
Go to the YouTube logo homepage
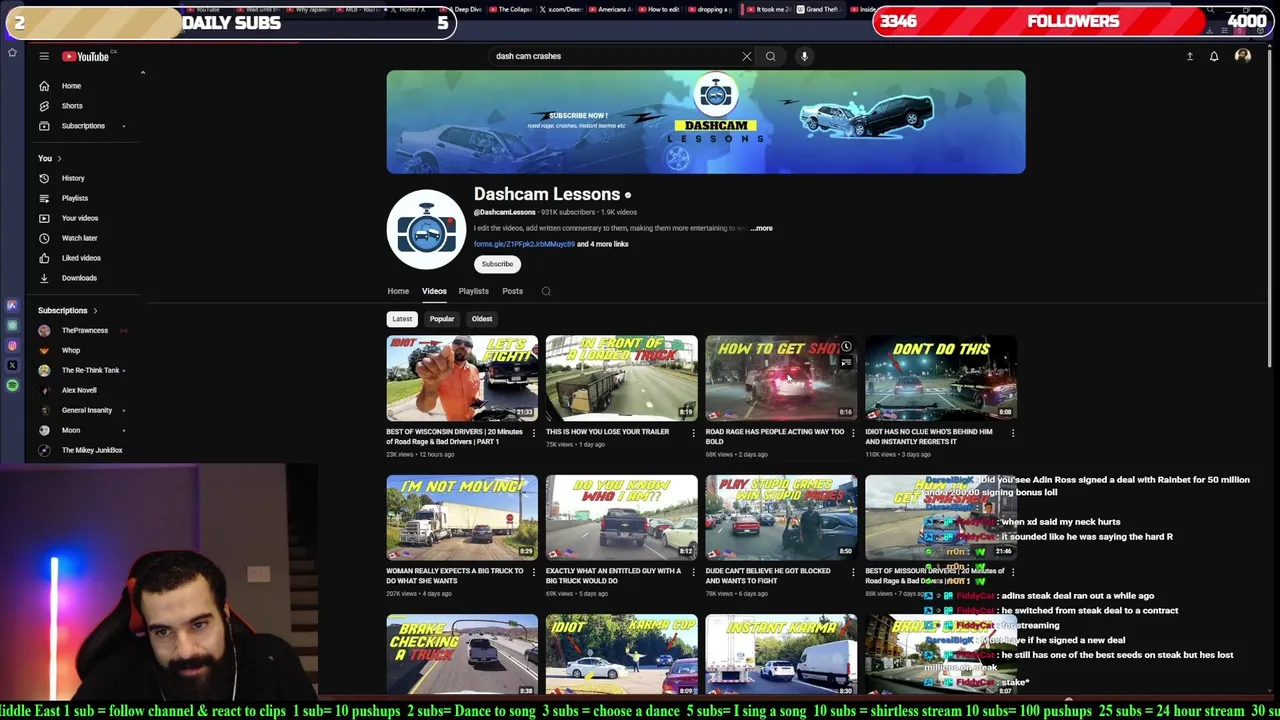pyautogui.click(x=86, y=56)
